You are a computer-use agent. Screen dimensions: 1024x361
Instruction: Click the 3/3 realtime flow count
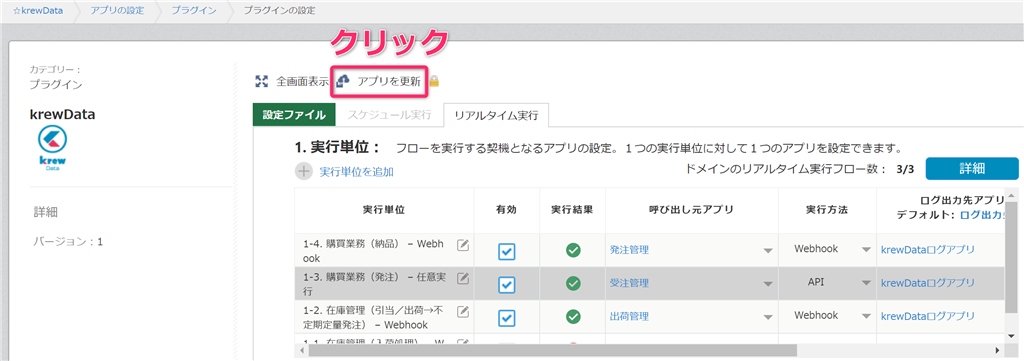tap(905, 169)
